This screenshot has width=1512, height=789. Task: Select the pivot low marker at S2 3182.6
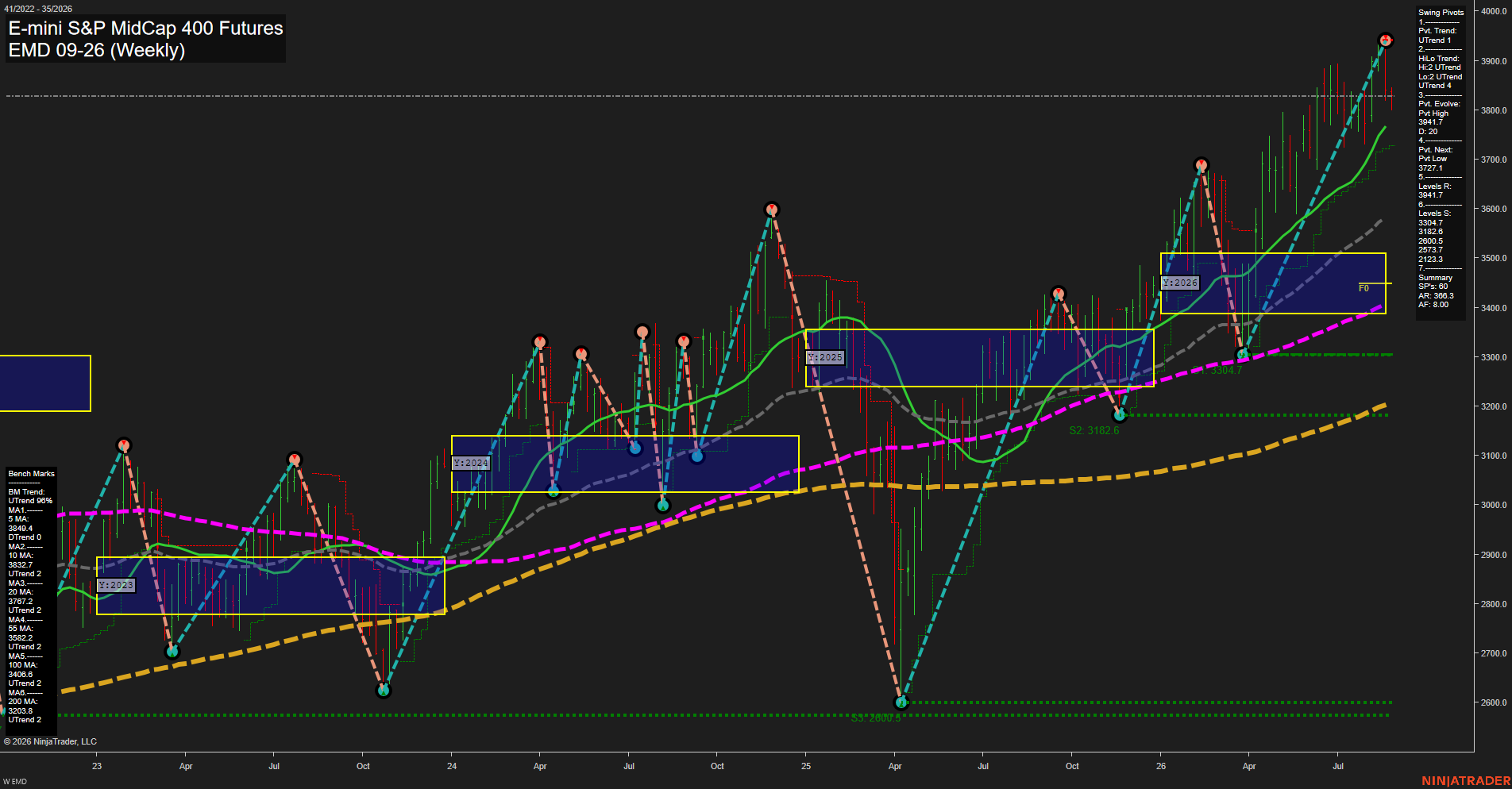point(1120,414)
